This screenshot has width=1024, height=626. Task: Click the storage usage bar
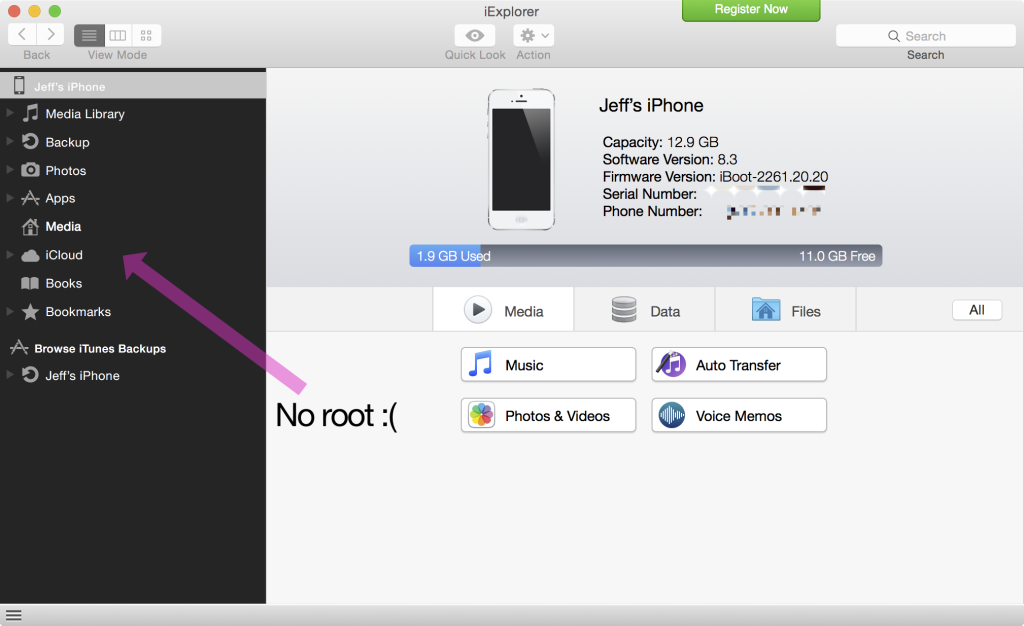coord(645,256)
